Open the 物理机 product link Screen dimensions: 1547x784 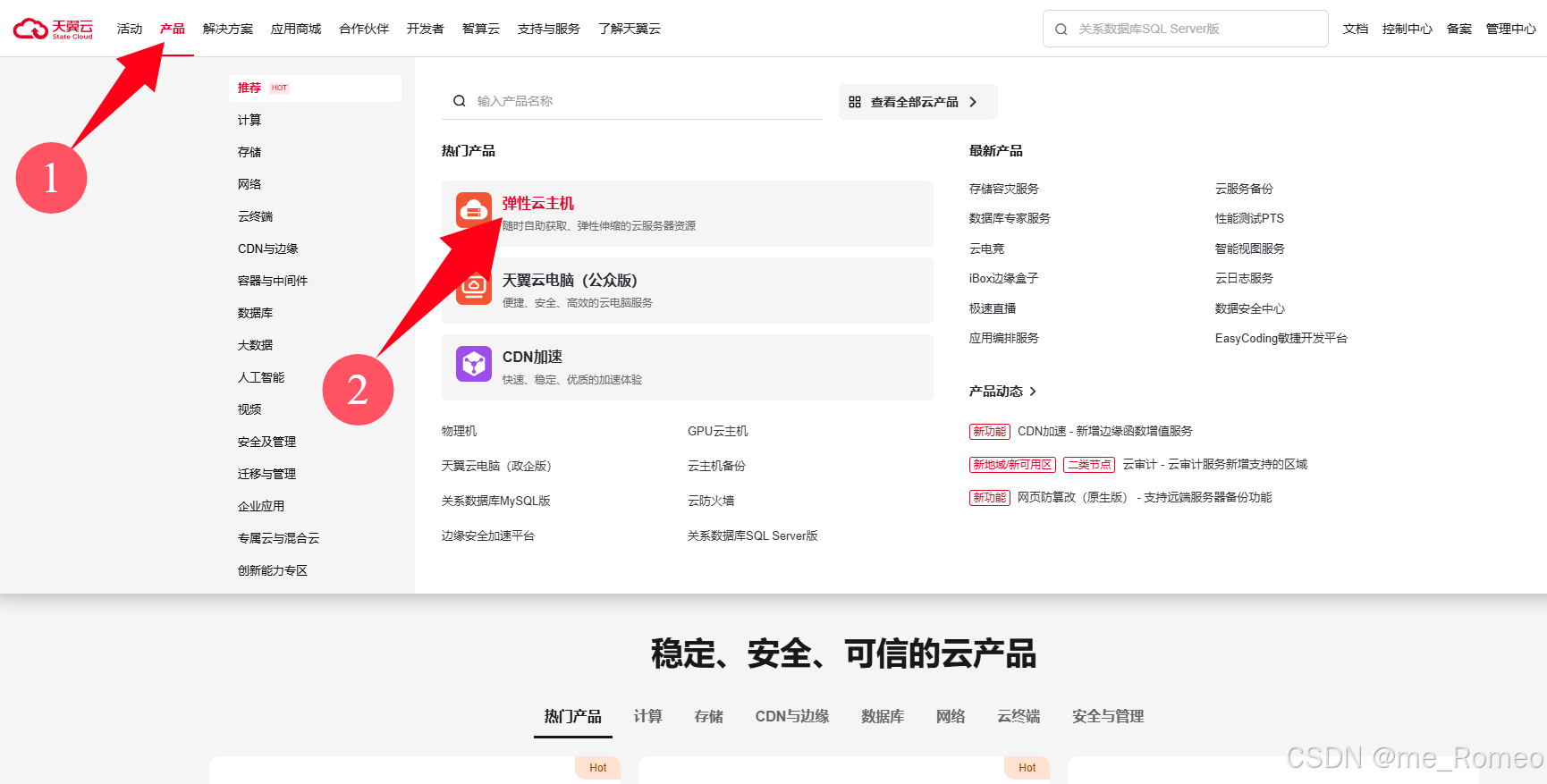coord(459,431)
